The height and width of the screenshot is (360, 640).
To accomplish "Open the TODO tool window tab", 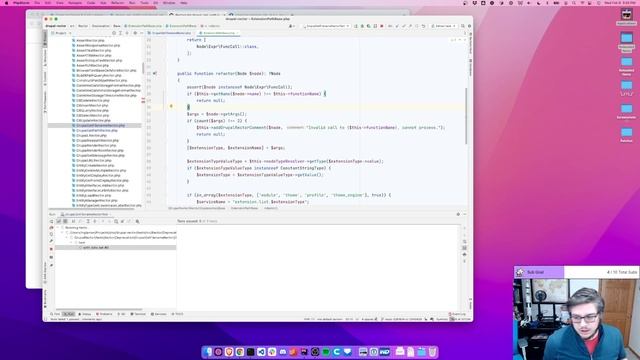I will click(x=178, y=314).
